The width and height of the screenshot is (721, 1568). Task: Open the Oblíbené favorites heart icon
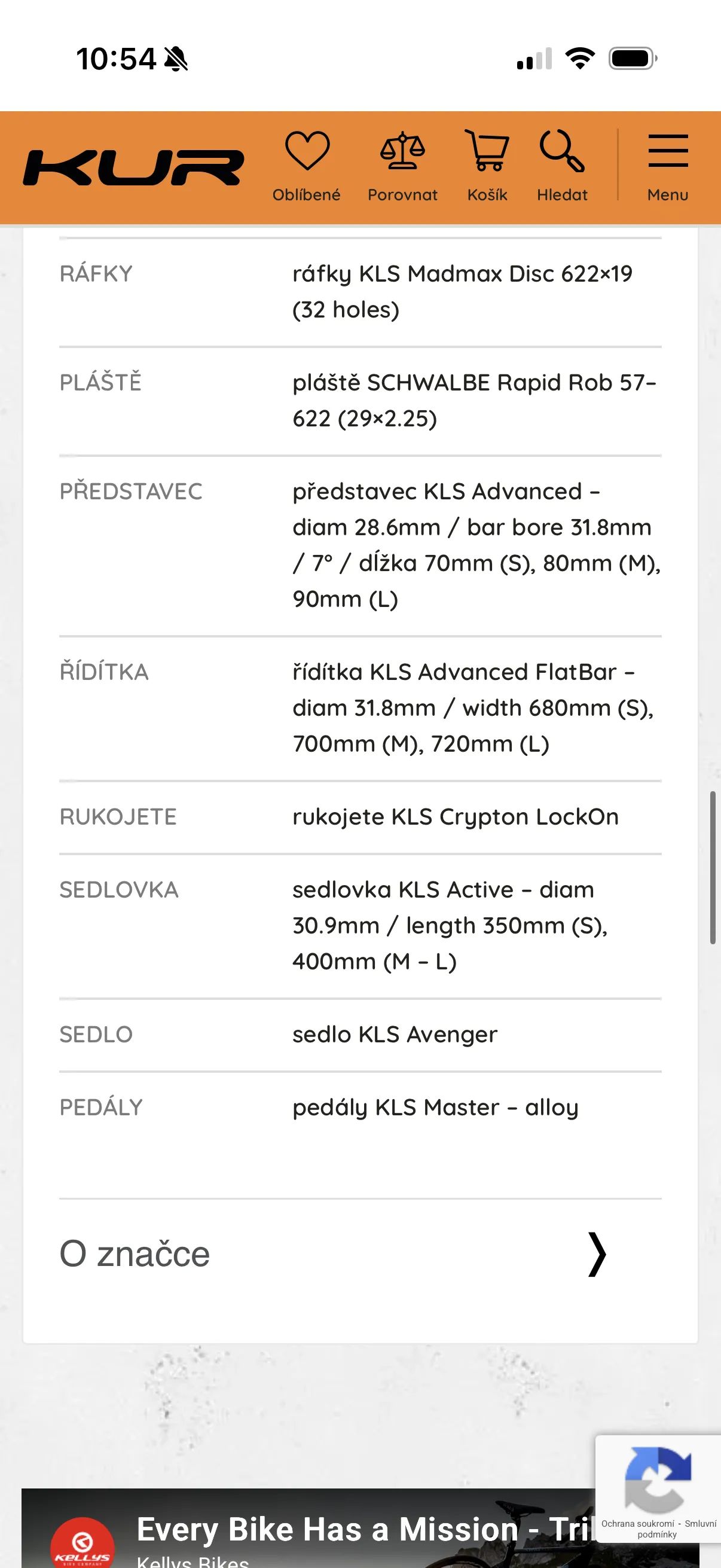tap(307, 151)
